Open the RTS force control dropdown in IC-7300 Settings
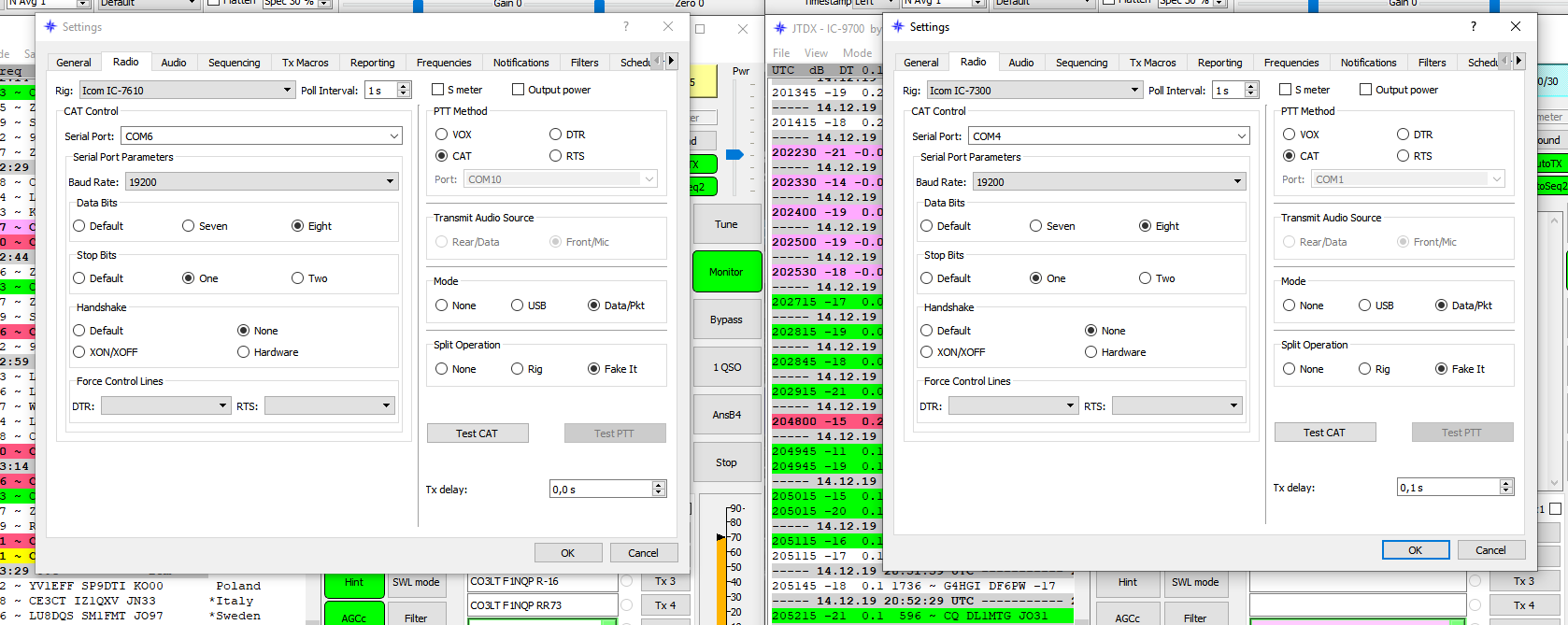This screenshot has height=625, width=1568. pos(1177,405)
